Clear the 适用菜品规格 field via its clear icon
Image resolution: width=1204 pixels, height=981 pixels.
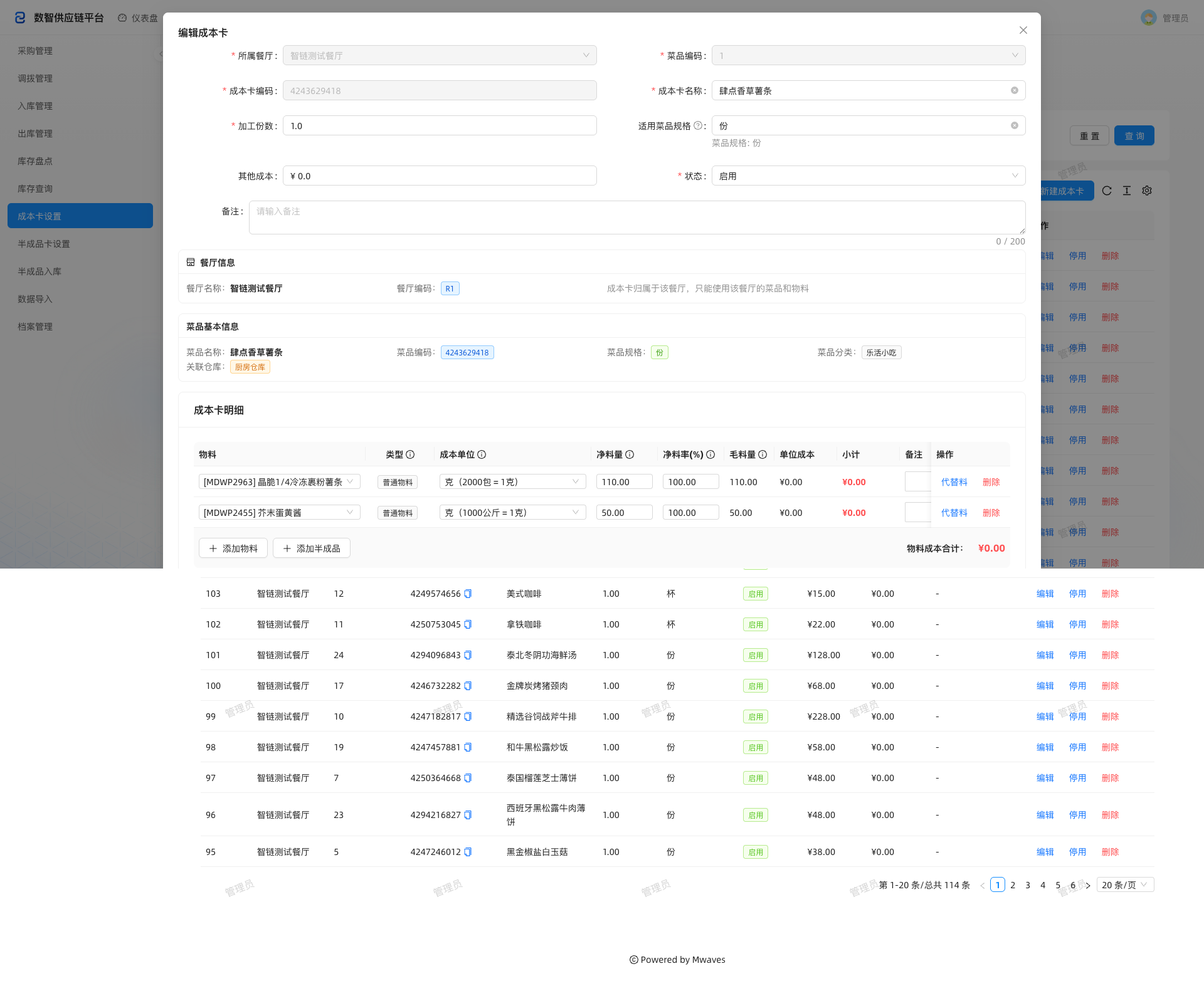1014,125
